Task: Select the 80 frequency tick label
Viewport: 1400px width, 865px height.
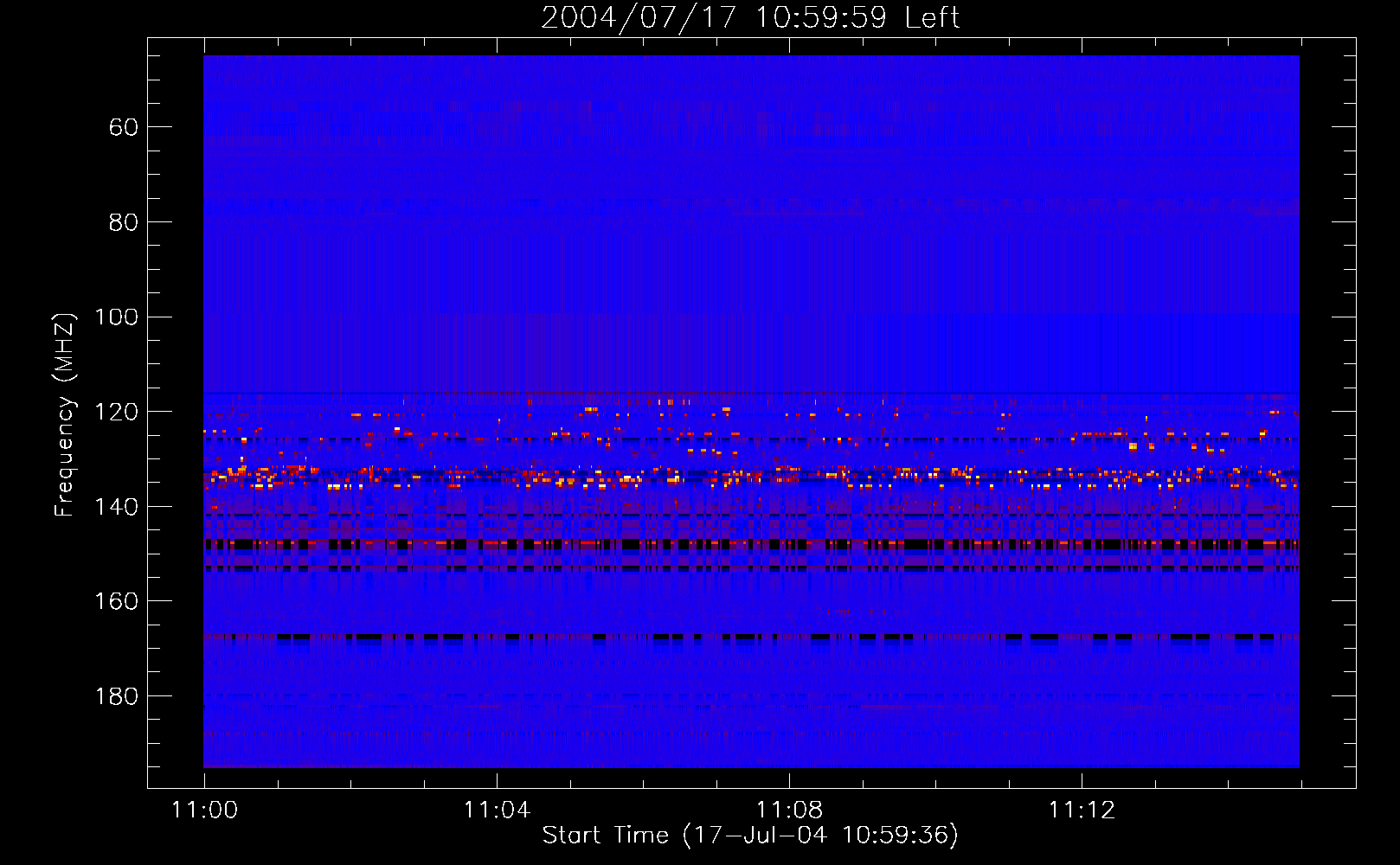Action: pyautogui.click(x=124, y=222)
